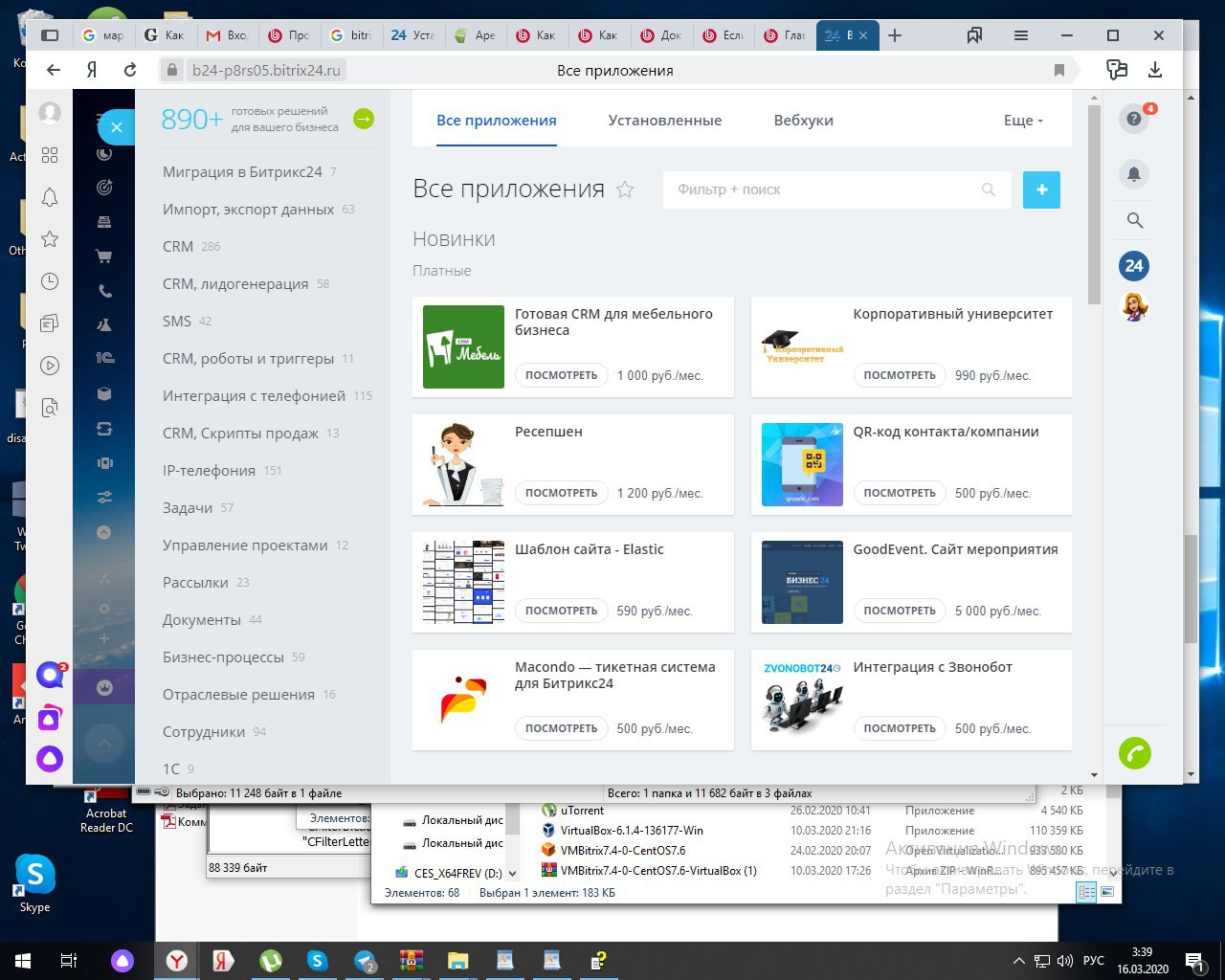This screenshot has width=1225, height=980.
Task: Open the browser menu hamburger icon
Action: coord(1021,35)
